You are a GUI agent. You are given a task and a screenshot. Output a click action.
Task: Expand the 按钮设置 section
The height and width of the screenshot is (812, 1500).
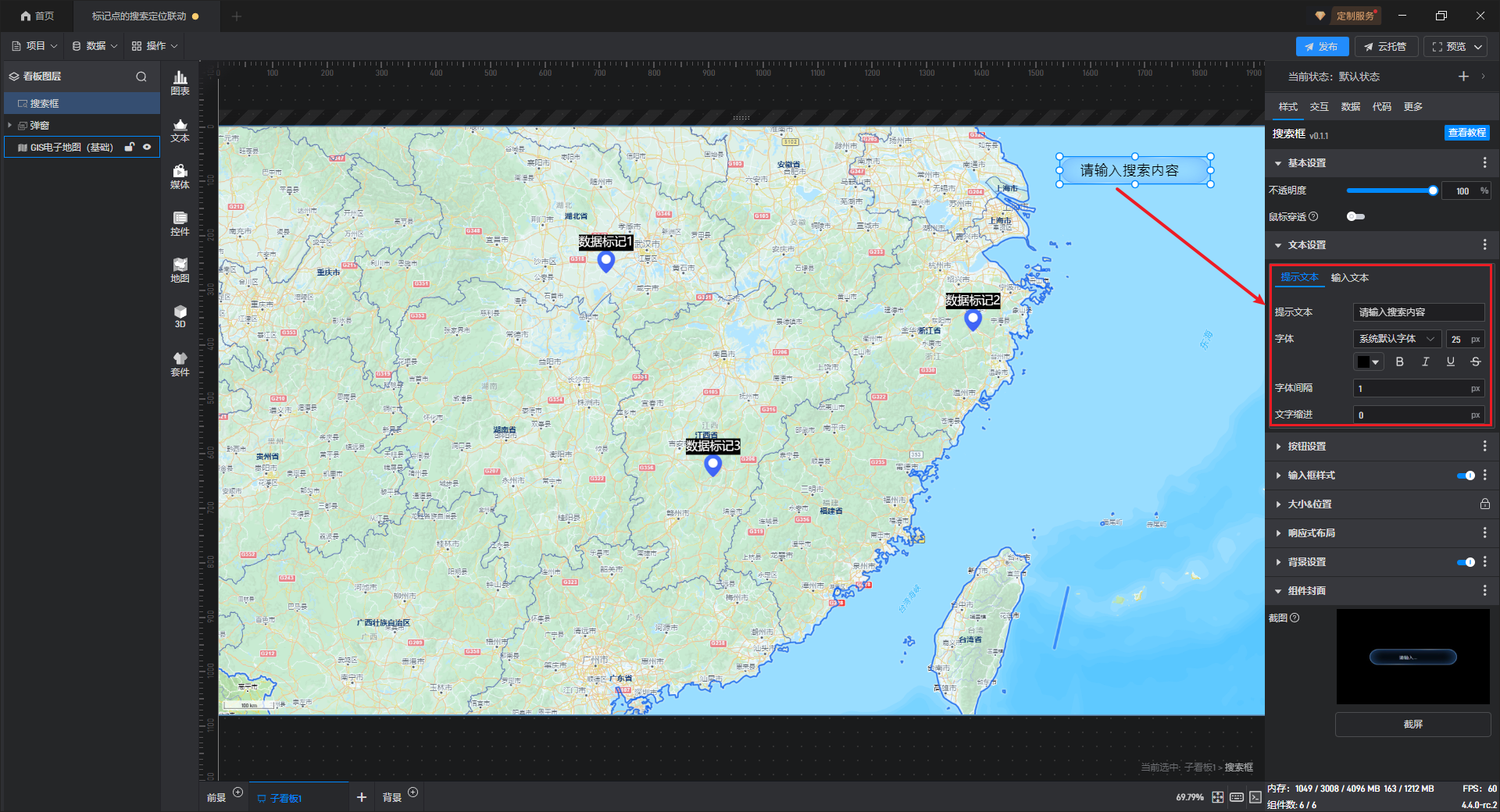point(1306,447)
